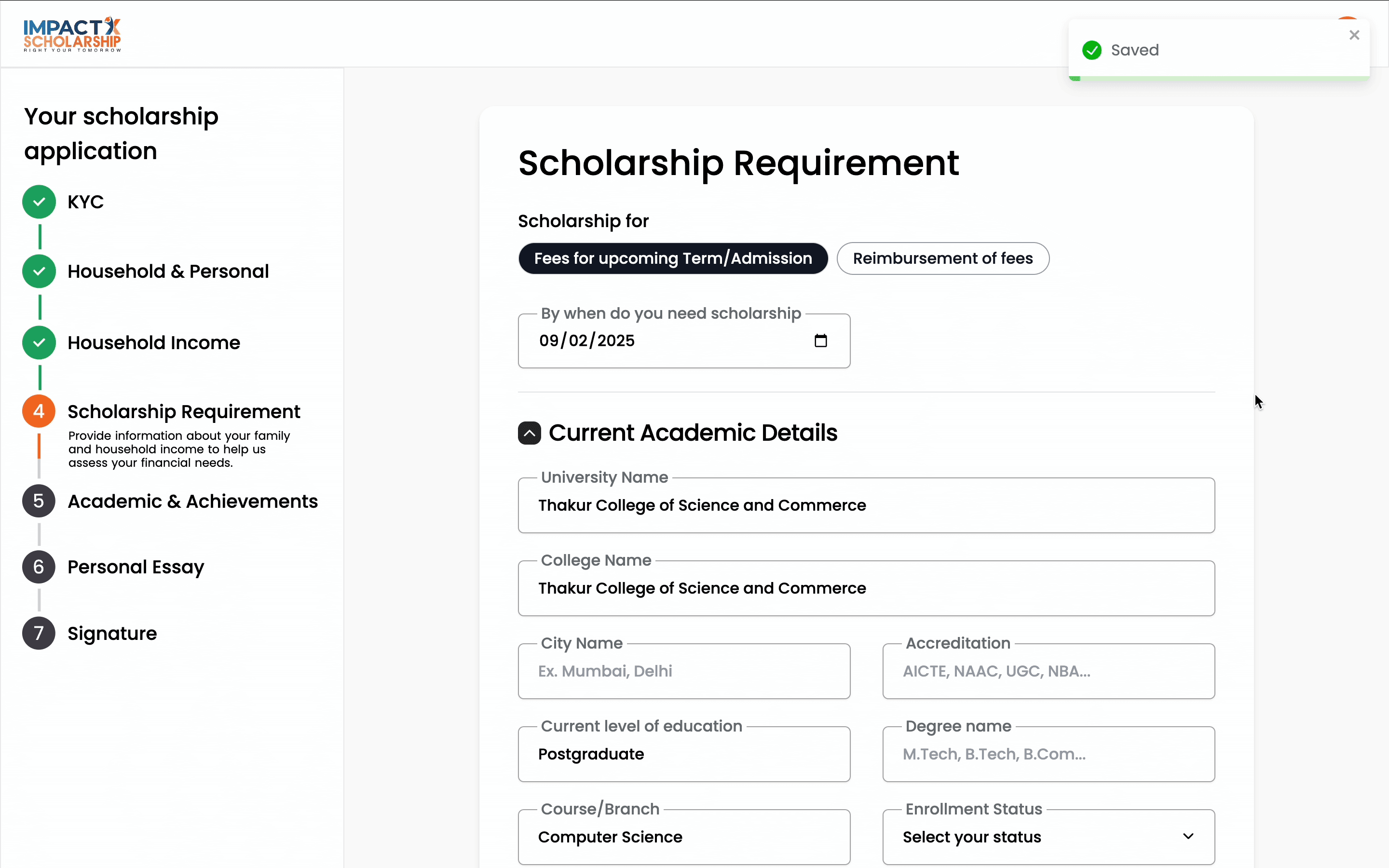Click Household & Personal green checkmark icon
1389x868 pixels.
39,271
